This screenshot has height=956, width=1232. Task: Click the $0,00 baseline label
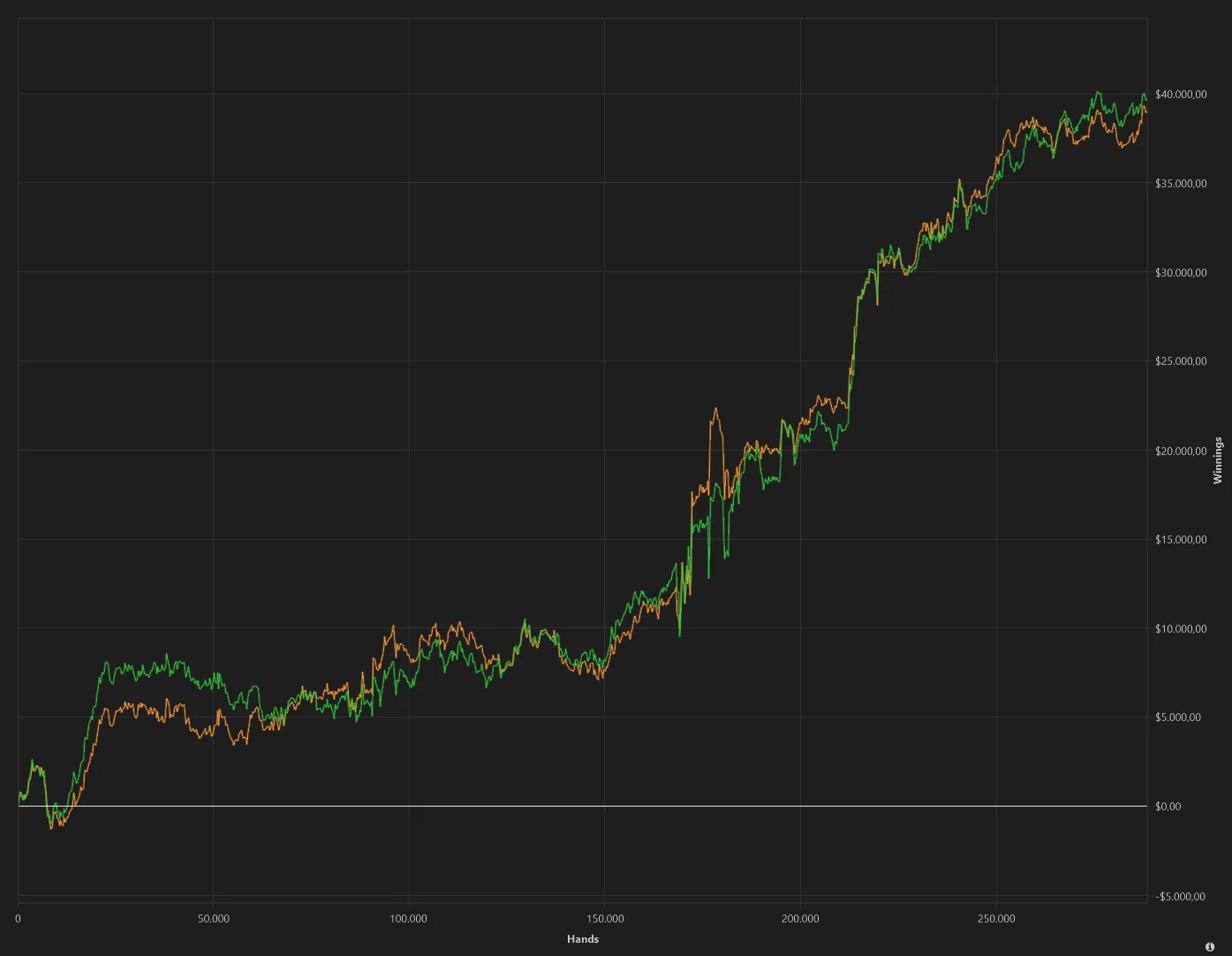point(1168,807)
